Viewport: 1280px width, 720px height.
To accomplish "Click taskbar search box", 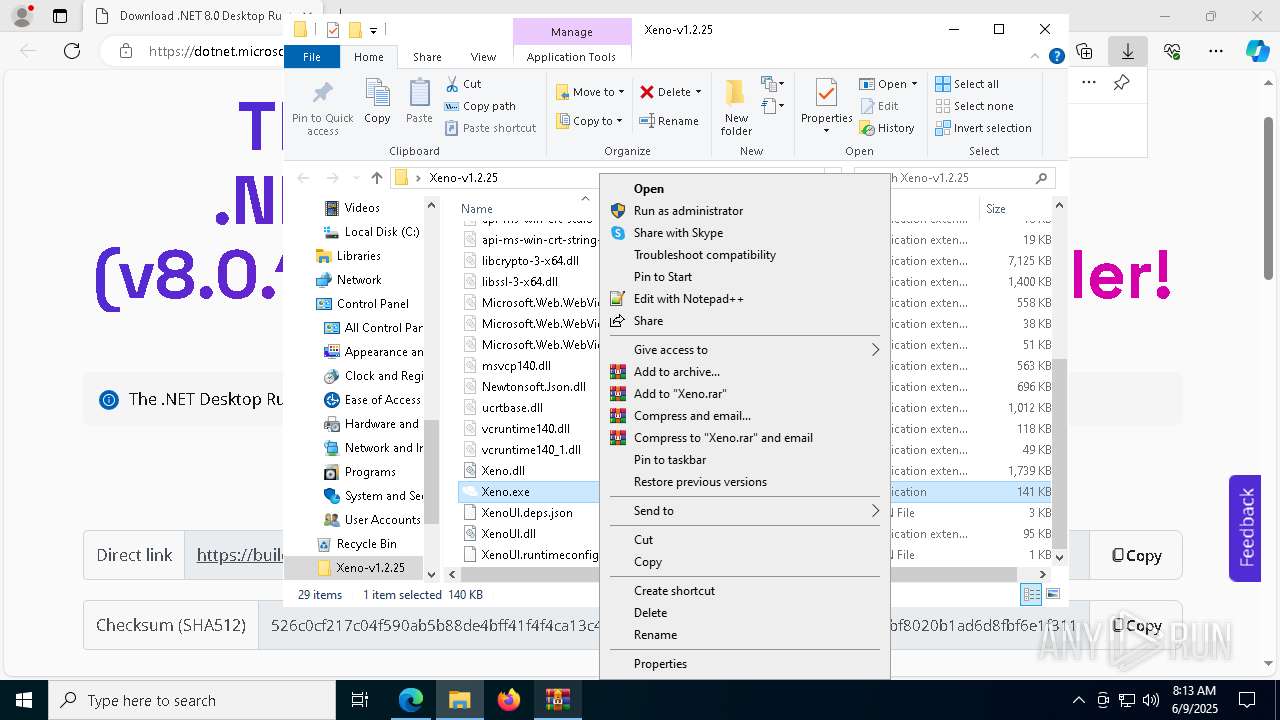I will click(192, 700).
